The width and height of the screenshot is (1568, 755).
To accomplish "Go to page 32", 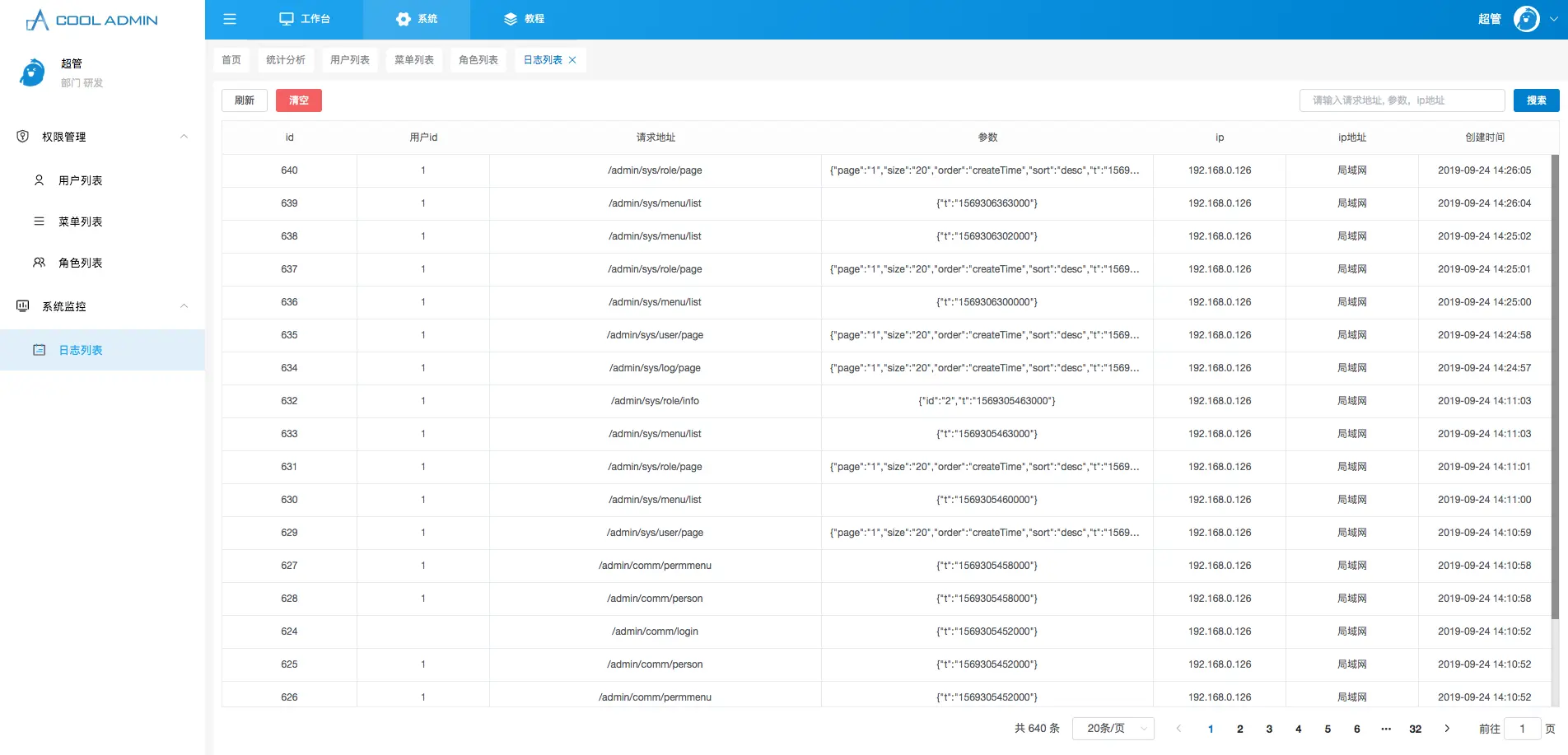I will [1416, 729].
